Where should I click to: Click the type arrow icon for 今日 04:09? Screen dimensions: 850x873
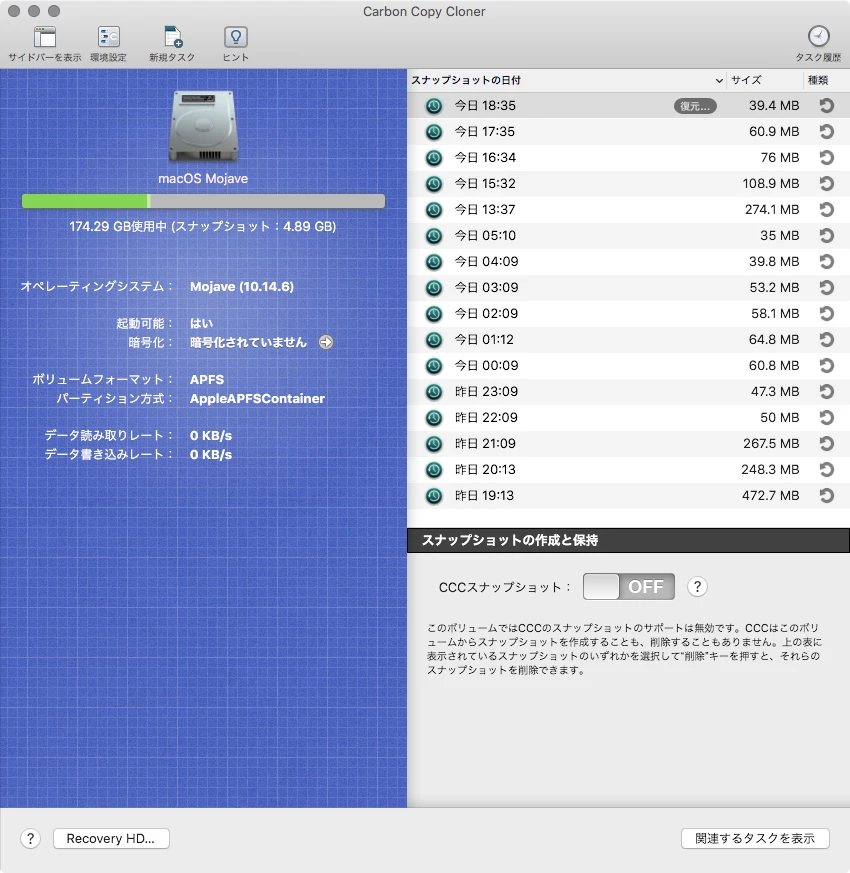click(x=827, y=262)
